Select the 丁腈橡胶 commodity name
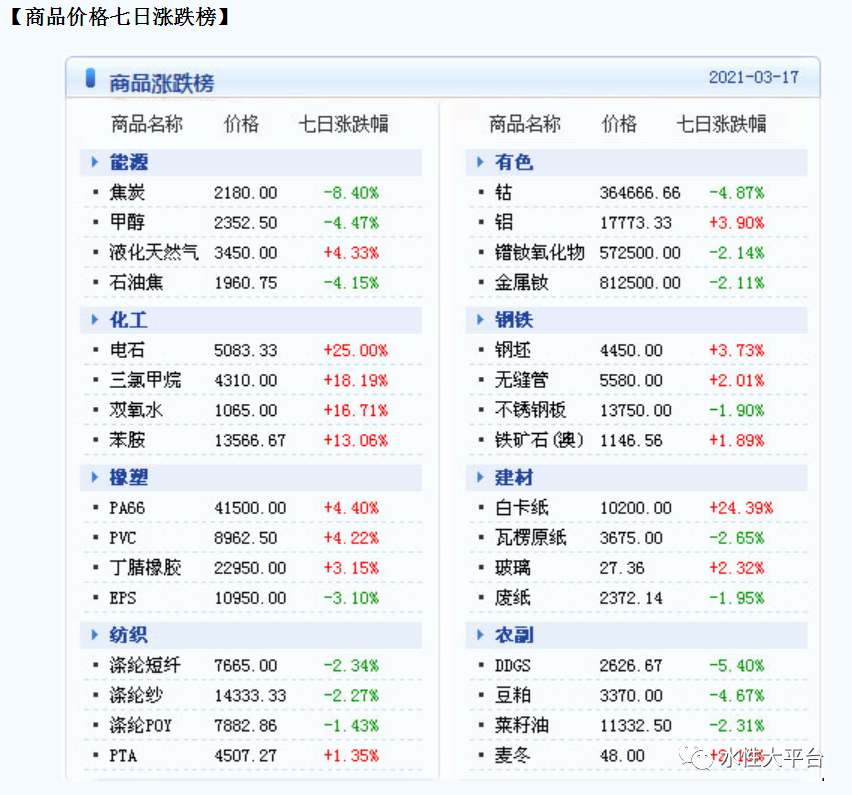This screenshot has width=852, height=795. click(x=145, y=567)
